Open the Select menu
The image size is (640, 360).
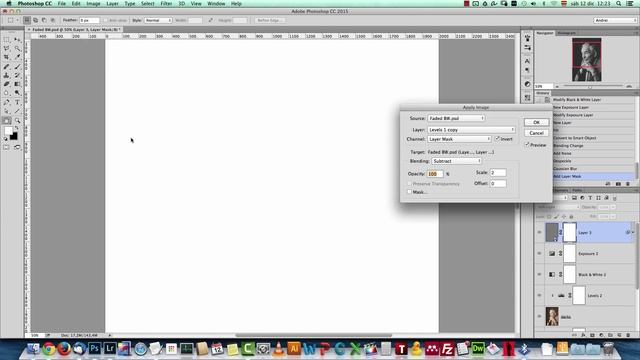(x=148, y=4)
